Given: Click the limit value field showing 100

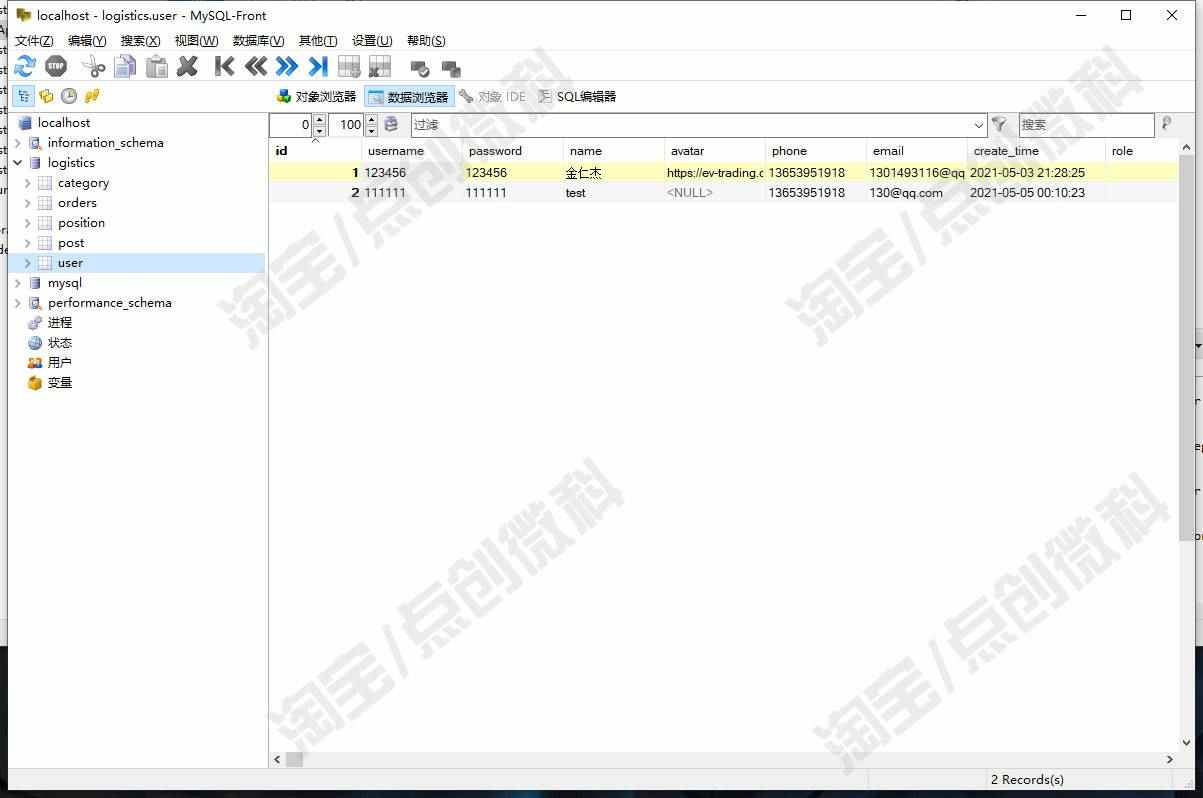Looking at the screenshot, I should 346,125.
